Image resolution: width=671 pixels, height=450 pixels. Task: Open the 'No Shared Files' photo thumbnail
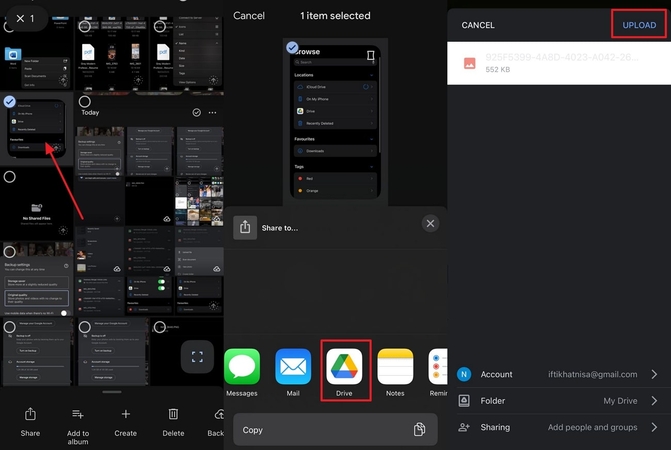pos(37,204)
